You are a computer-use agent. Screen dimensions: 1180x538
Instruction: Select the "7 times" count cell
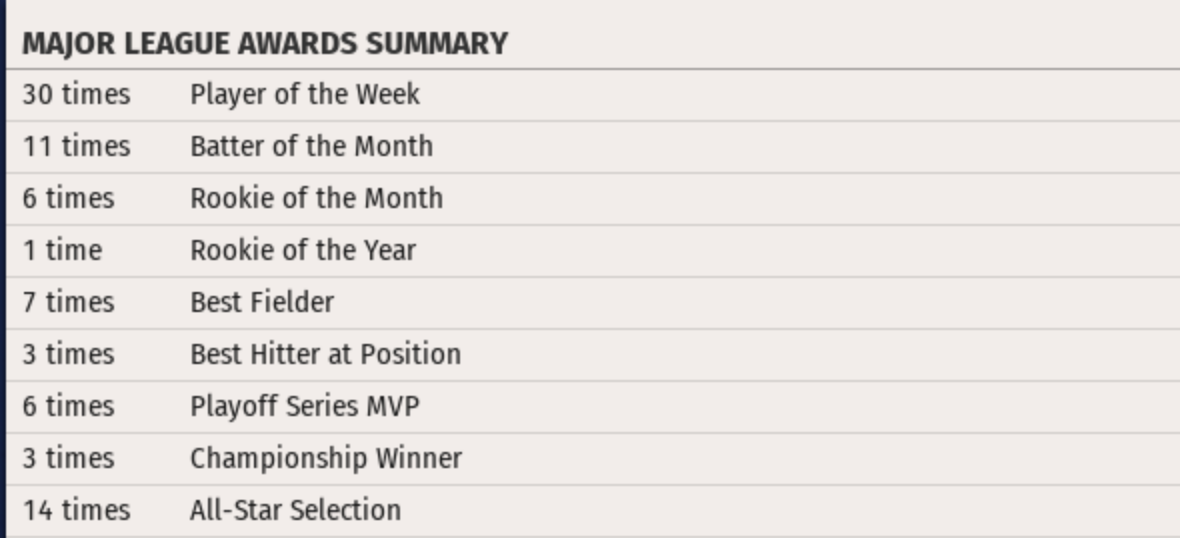(x=68, y=302)
